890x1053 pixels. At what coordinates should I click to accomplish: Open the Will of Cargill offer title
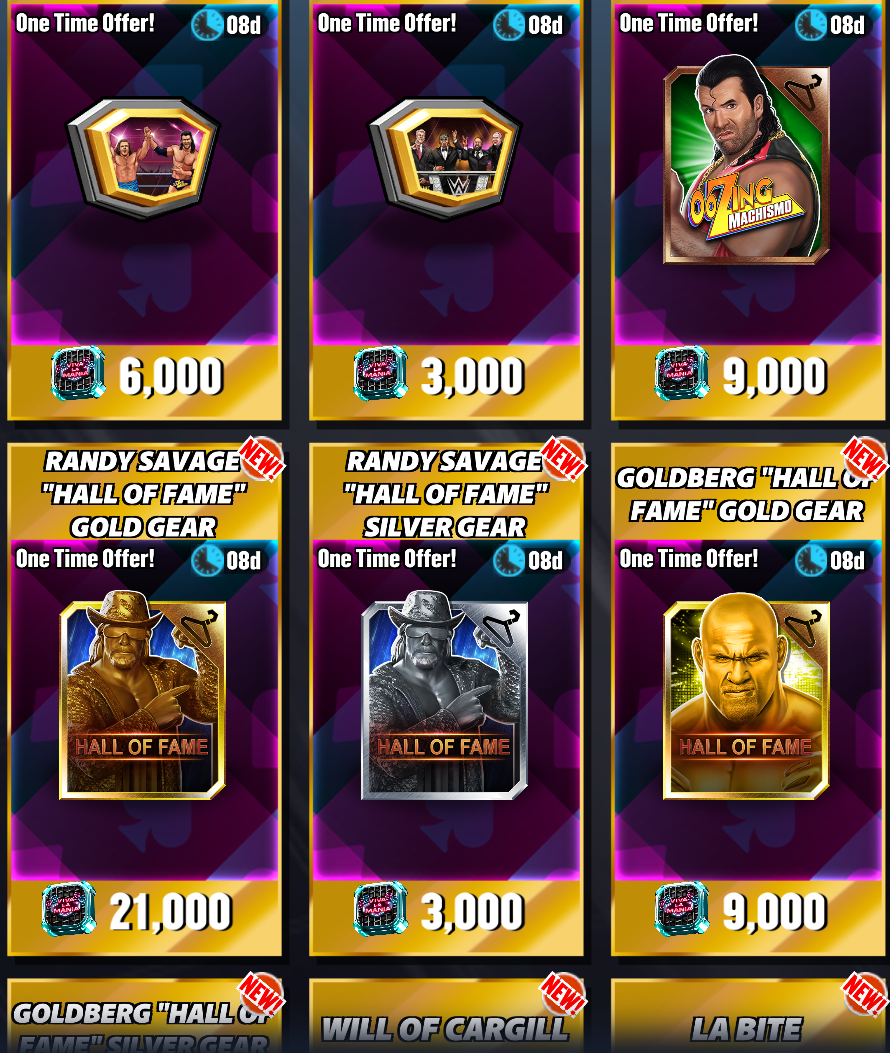(445, 1029)
